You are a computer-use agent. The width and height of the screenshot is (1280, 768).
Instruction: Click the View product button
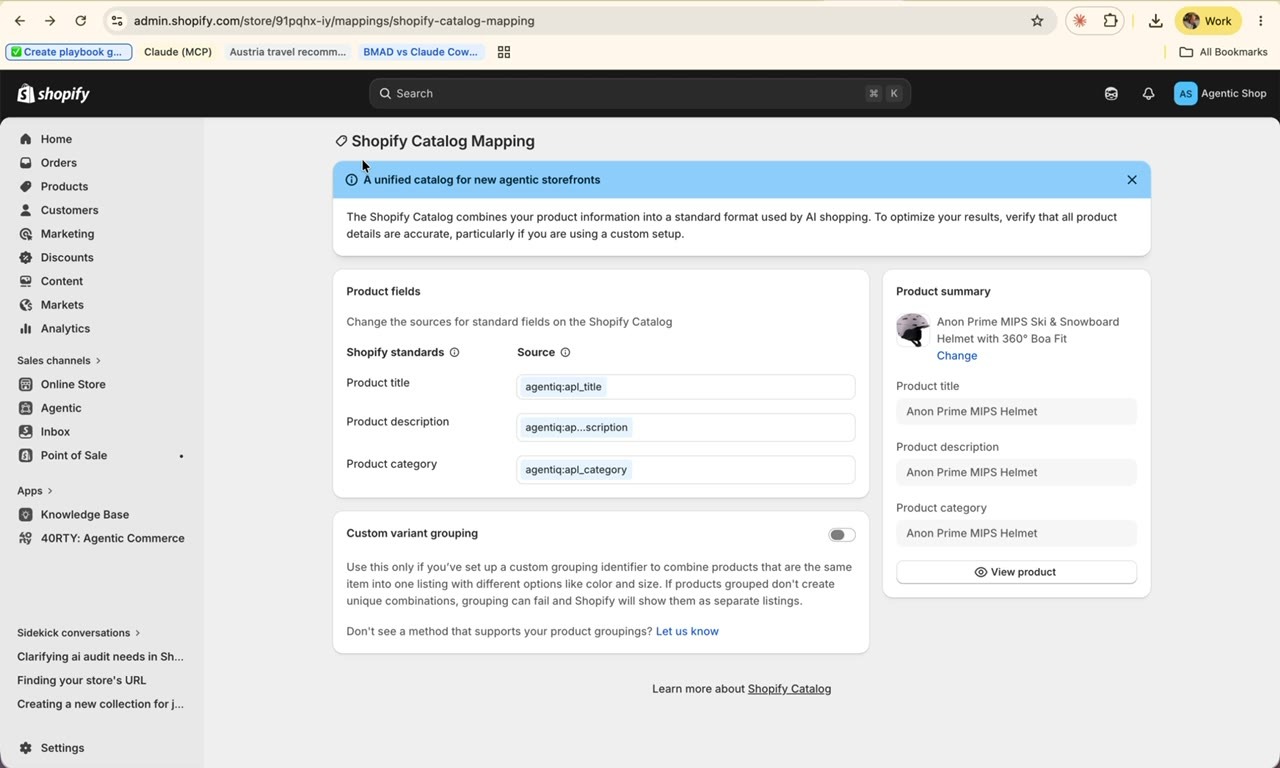coord(1016,572)
